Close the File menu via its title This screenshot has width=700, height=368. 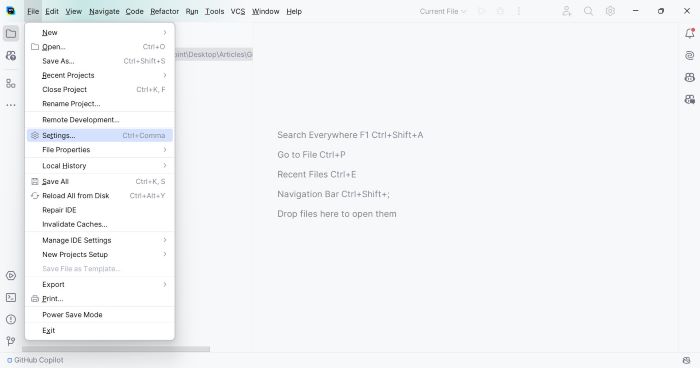(x=33, y=11)
